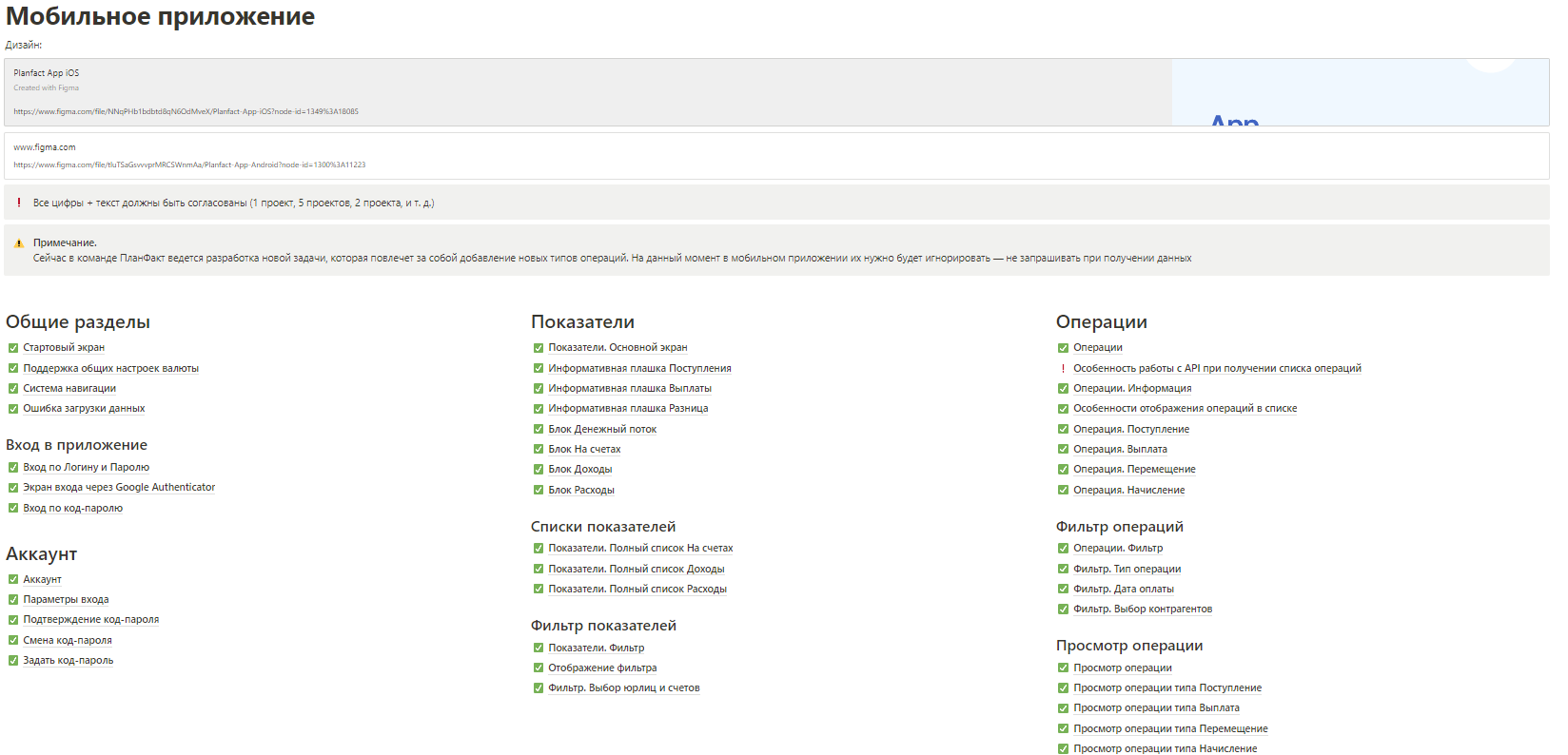Open Отображение фильтра link
This screenshot has width=1568, height=755.
(602, 668)
